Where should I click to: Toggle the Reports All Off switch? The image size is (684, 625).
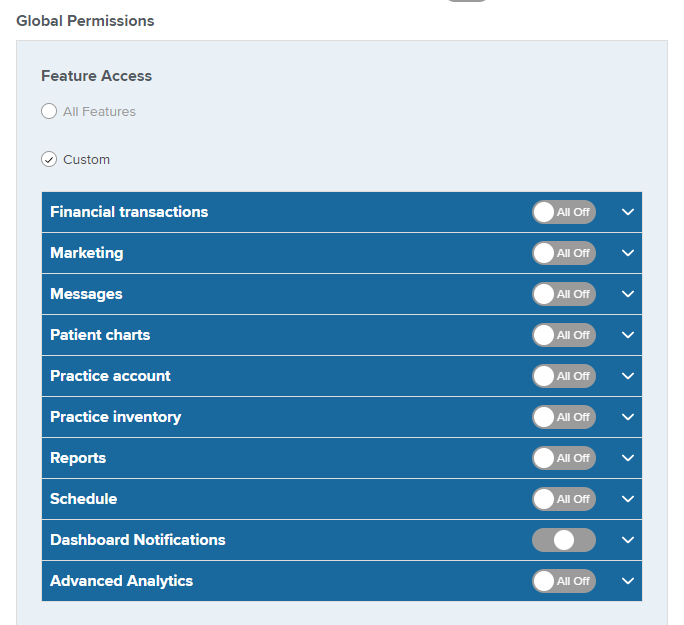click(x=564, y=458)
